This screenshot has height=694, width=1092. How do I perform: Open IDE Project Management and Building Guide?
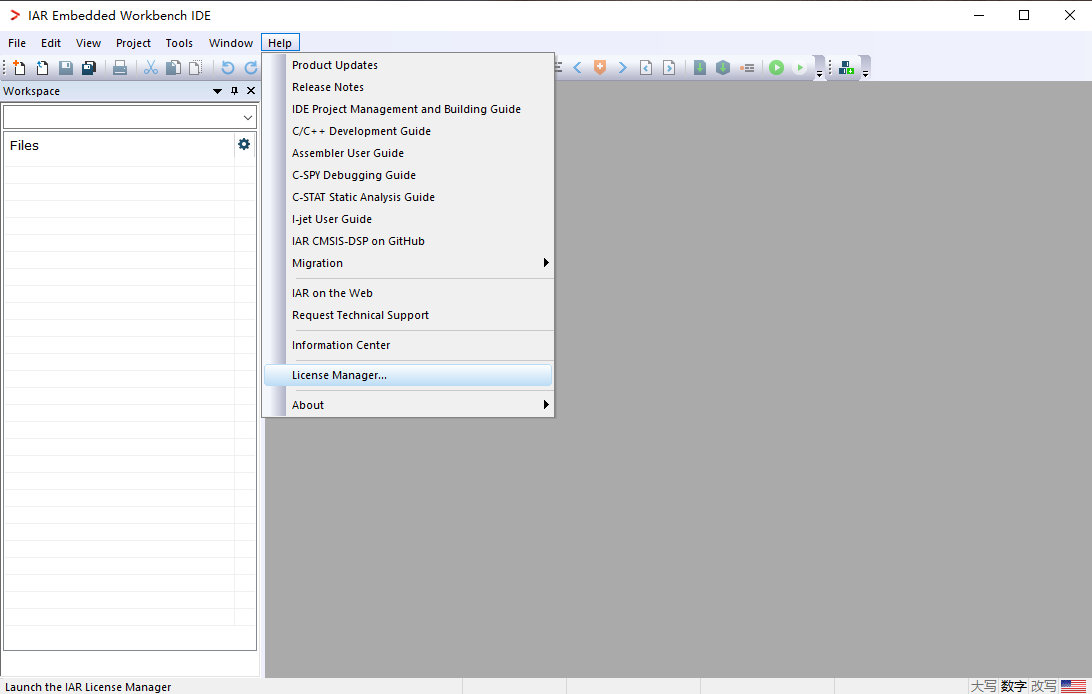tap(408, 109)
